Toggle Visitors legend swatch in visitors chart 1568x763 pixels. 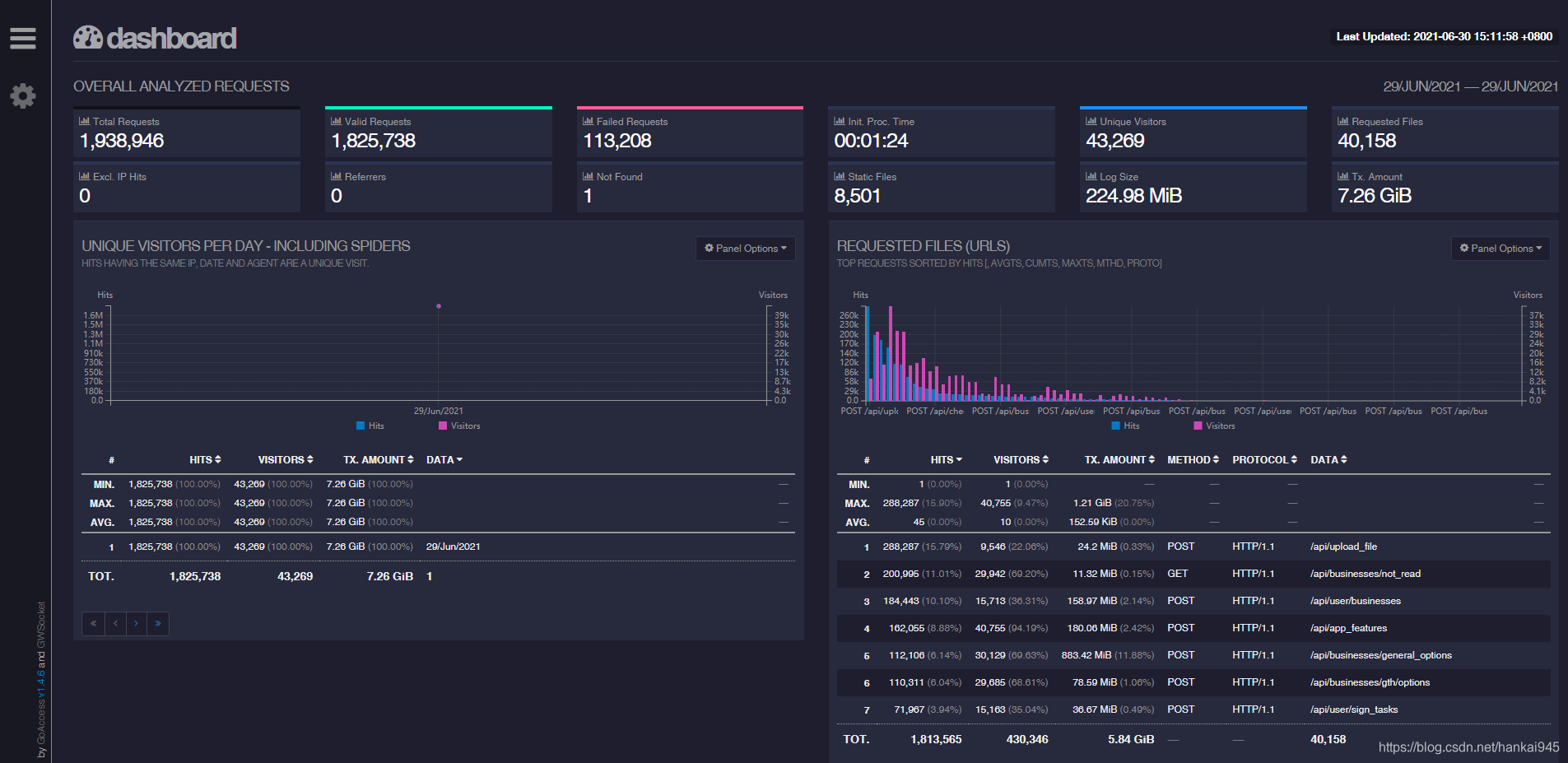(x=443, y=426)
